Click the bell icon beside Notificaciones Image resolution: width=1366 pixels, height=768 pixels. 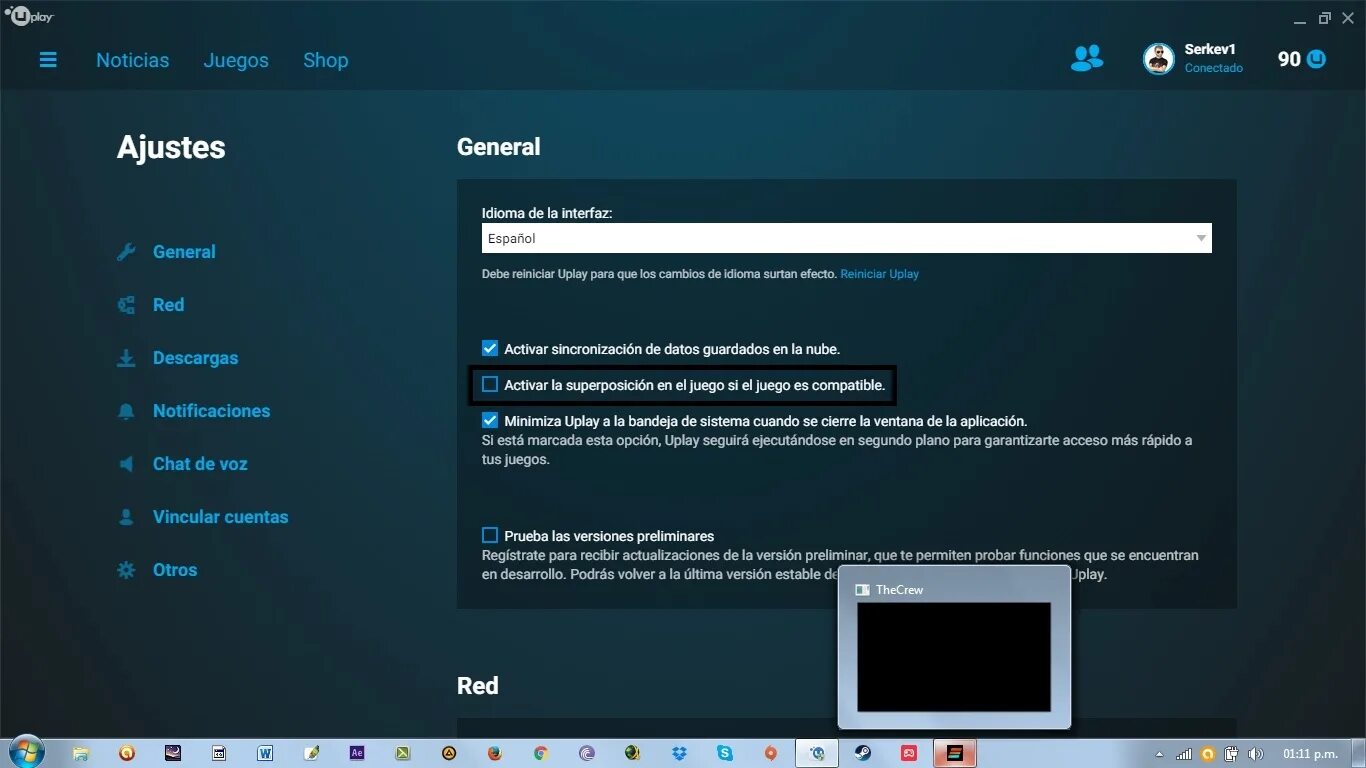126,411
